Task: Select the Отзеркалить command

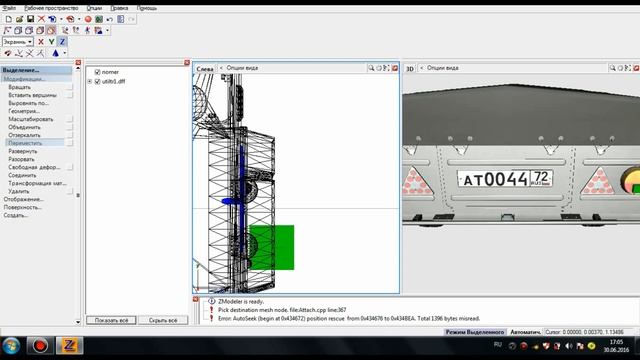Action: (x=24, y=135)
